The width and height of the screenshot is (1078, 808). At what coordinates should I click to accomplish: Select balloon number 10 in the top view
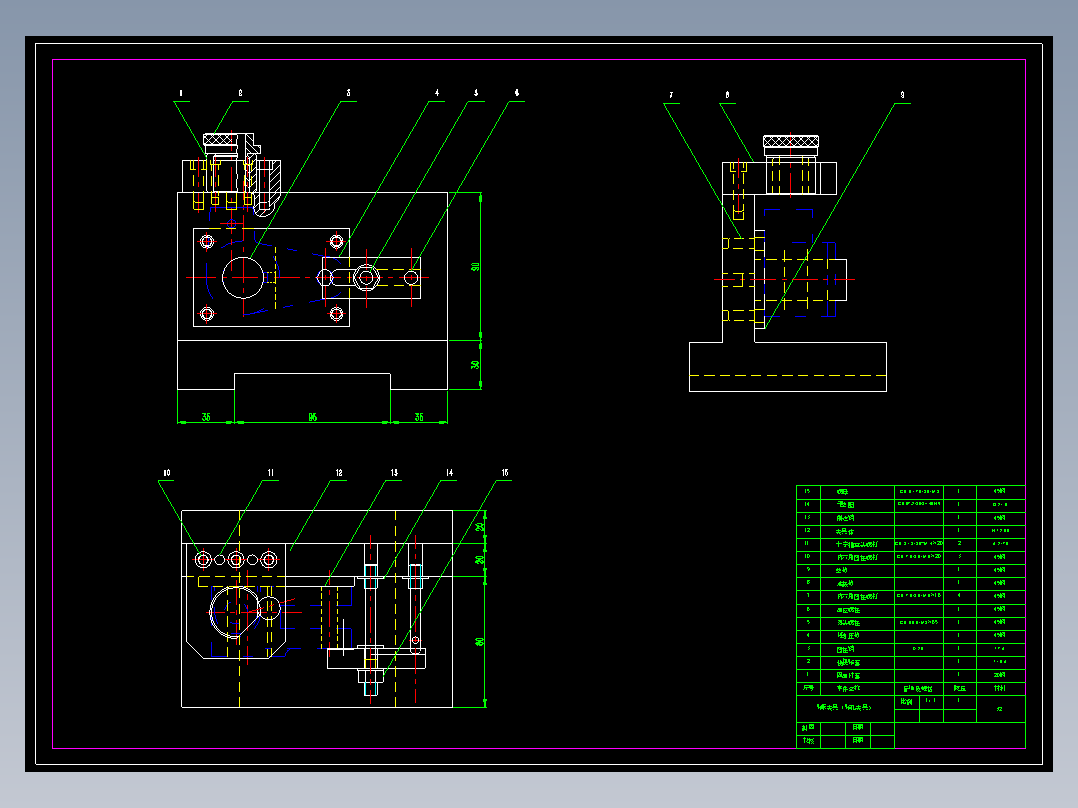pos(166,473)
